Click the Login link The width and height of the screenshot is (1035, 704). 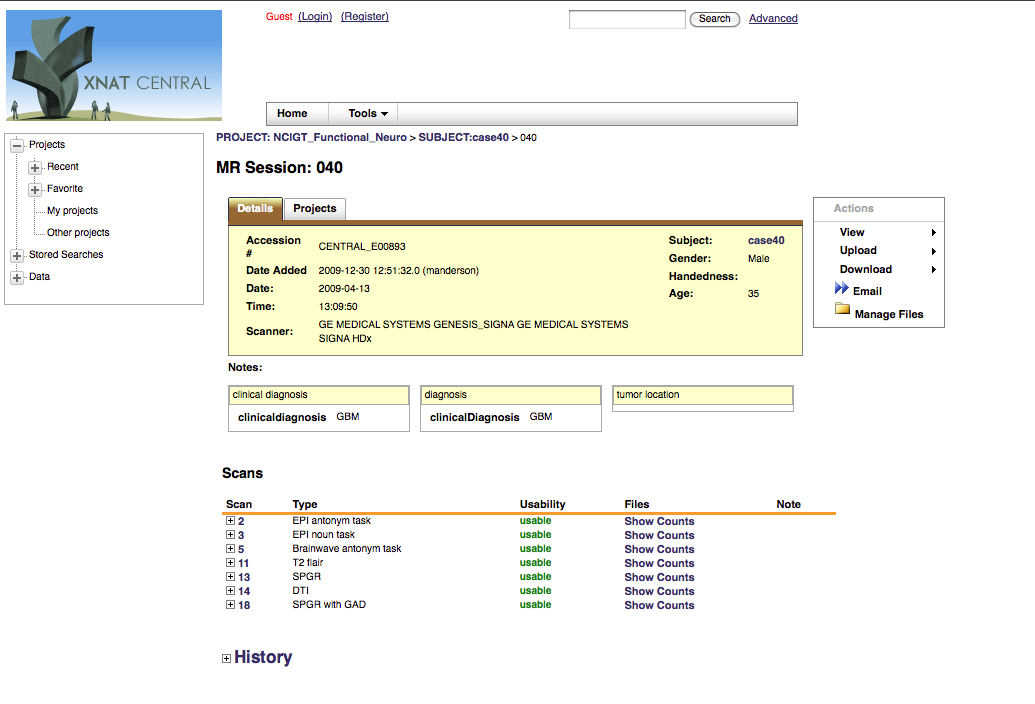point(315,16)
